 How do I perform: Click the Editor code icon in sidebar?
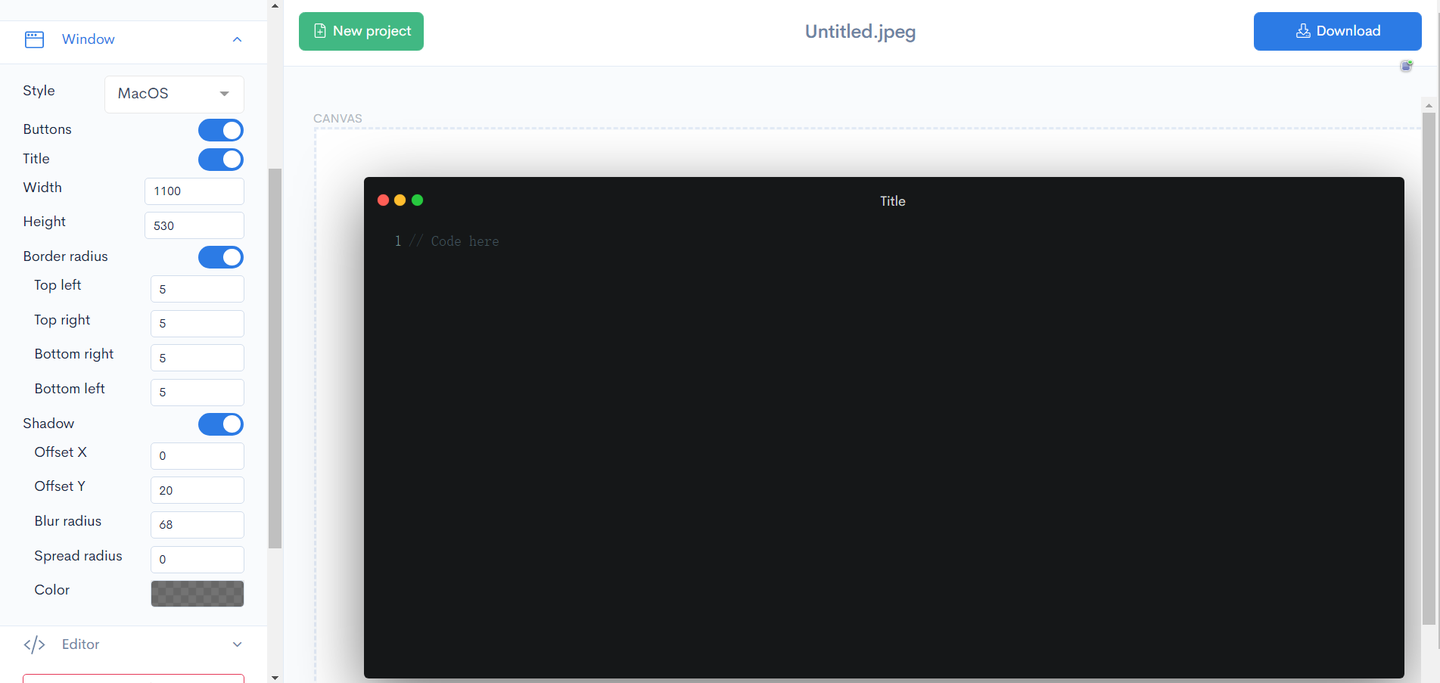[34, 644]
